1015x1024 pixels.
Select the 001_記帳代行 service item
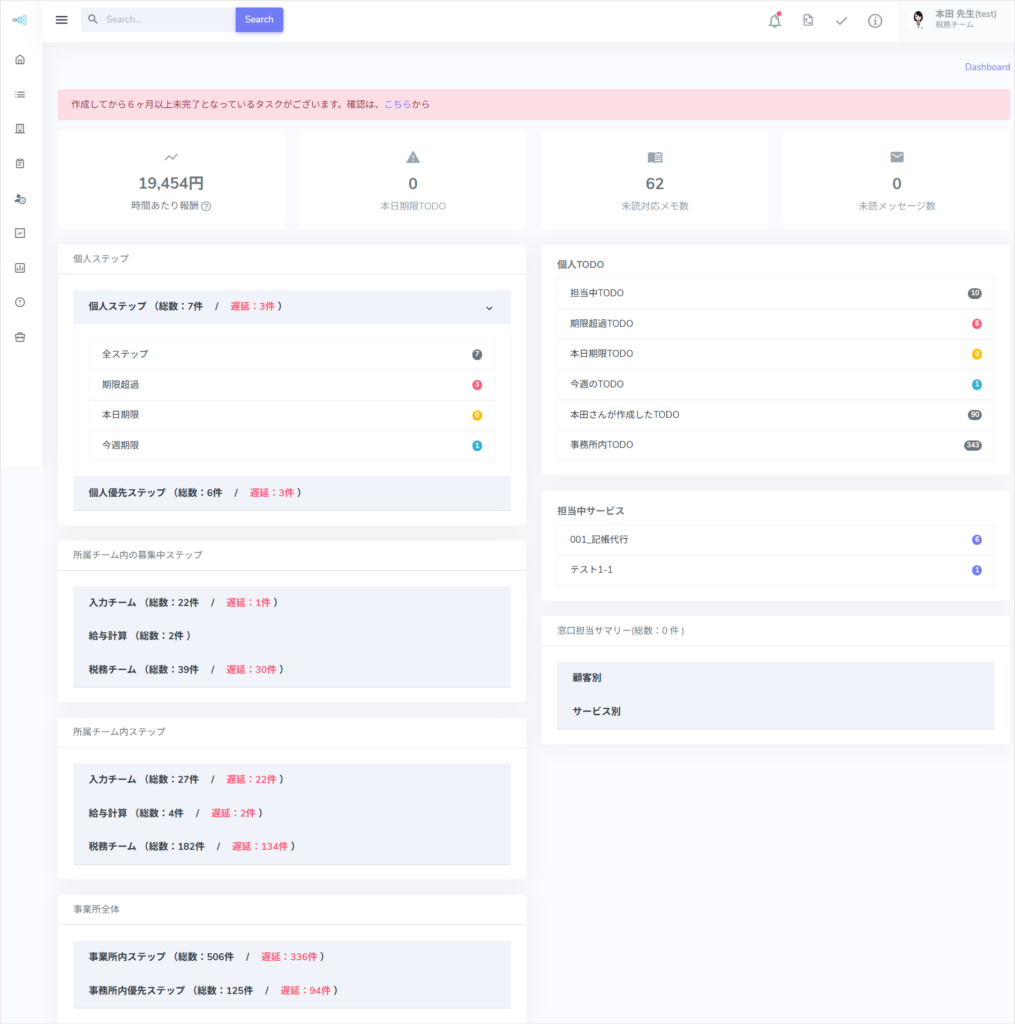[x=775, y=539]
